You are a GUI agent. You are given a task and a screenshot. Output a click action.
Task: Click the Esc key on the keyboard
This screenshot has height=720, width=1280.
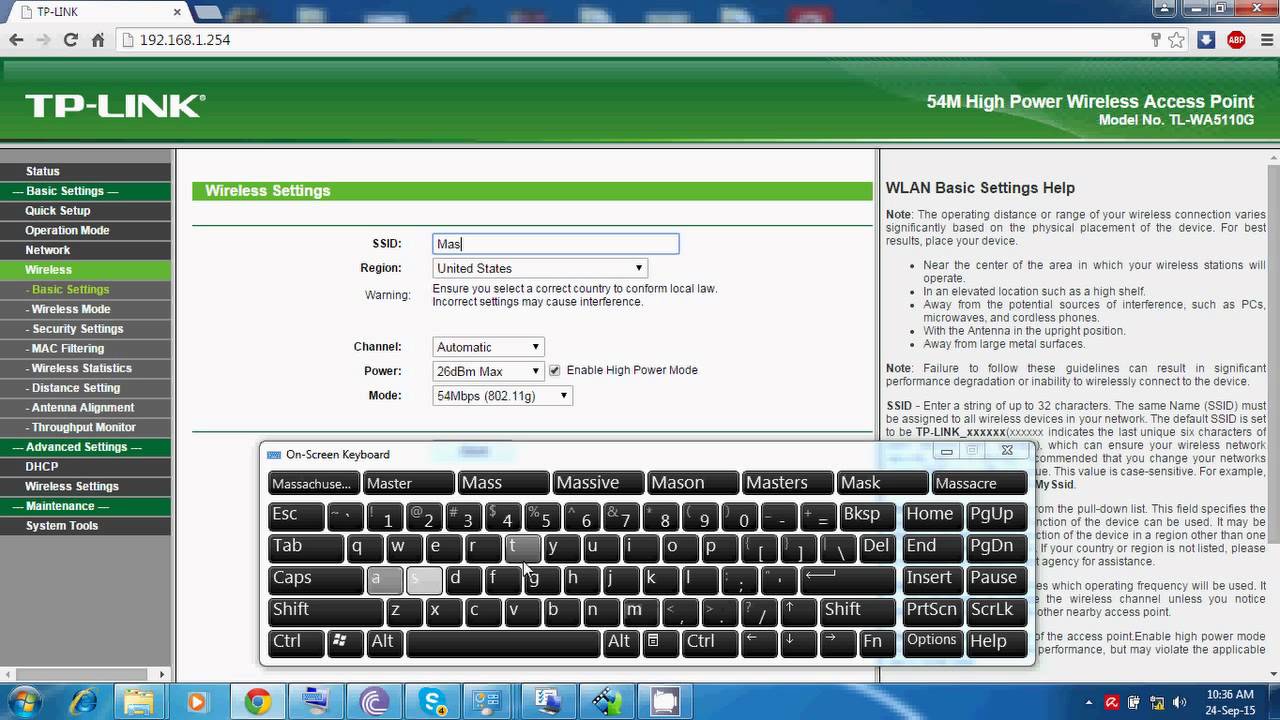pos(297,515)
